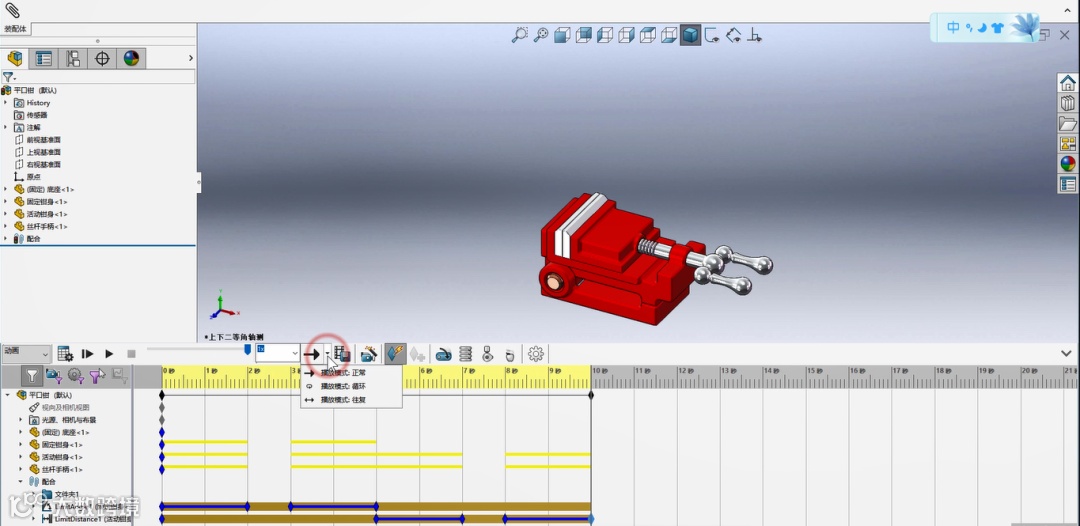Click the Stop playback button
Viewport: 1080px width, 526px height.
tap(131, 354)
